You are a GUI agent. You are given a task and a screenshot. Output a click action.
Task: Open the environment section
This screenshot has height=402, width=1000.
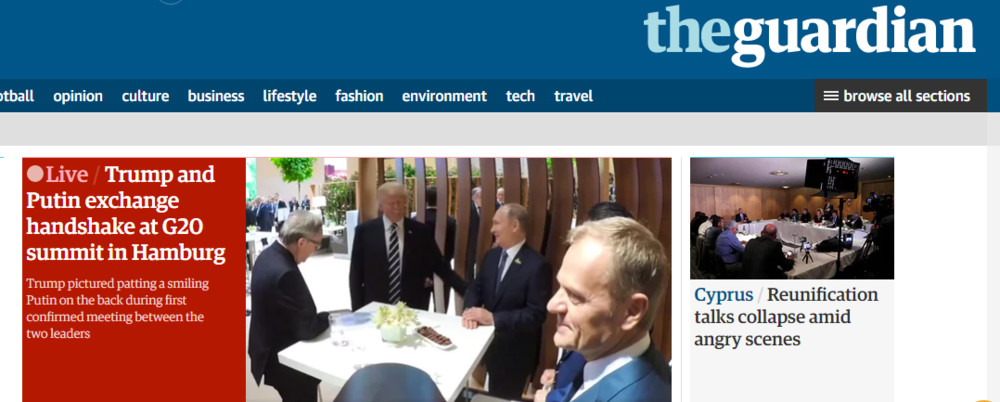pyautogui.click(x=444, y=96)
